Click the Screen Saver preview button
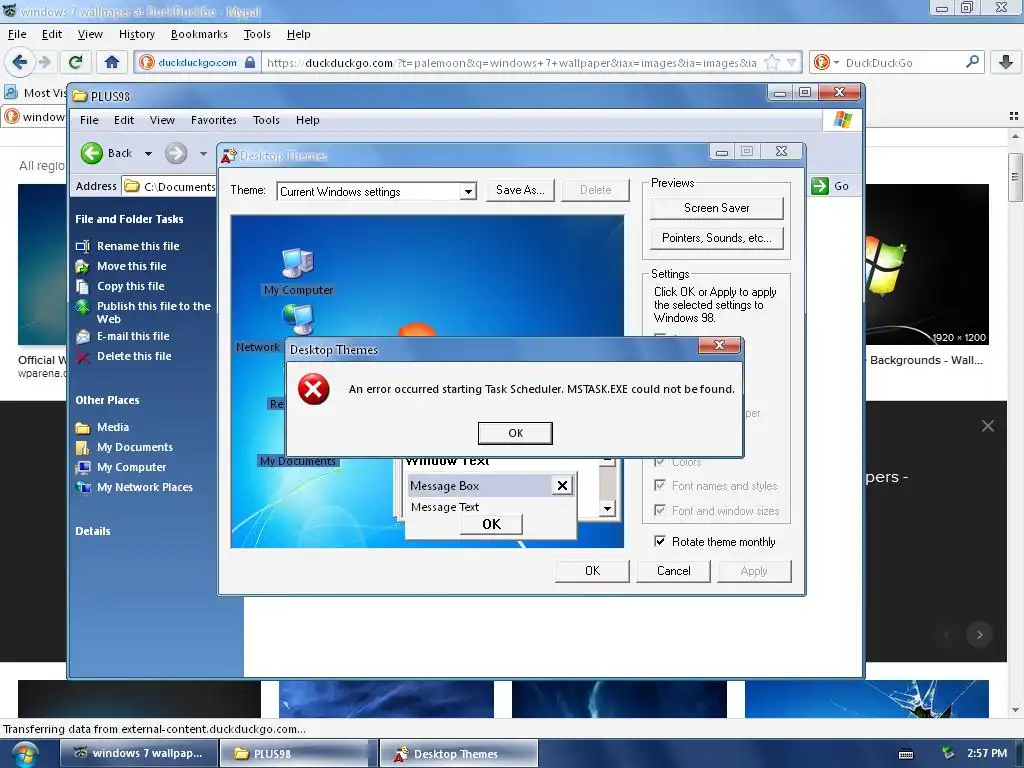Viewport: 1024px width, 768px height. [x=716, y=208]
